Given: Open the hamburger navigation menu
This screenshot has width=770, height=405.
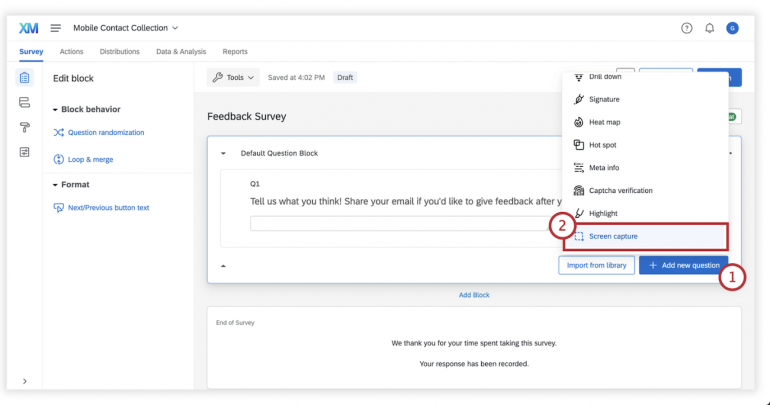Looking at the screenshot, I should pos(56,27).
